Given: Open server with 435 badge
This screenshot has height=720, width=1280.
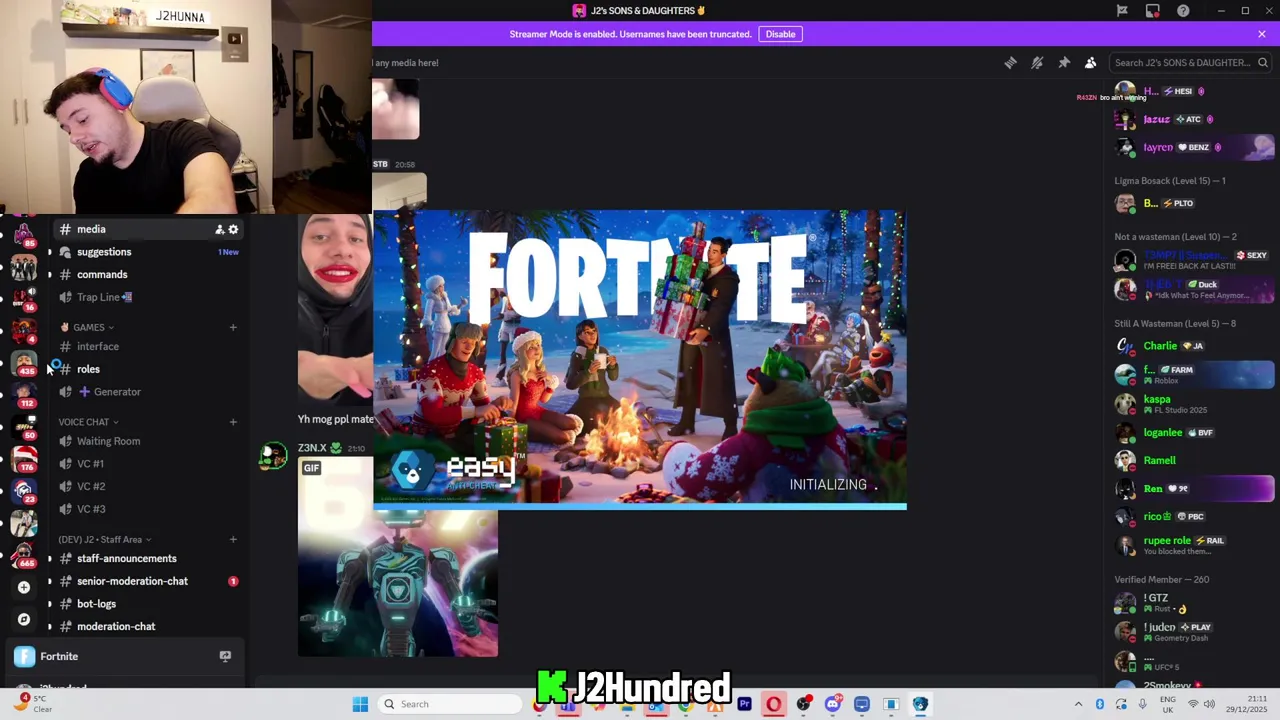Looking at the screenshot, I should click(x=24, y=362).
